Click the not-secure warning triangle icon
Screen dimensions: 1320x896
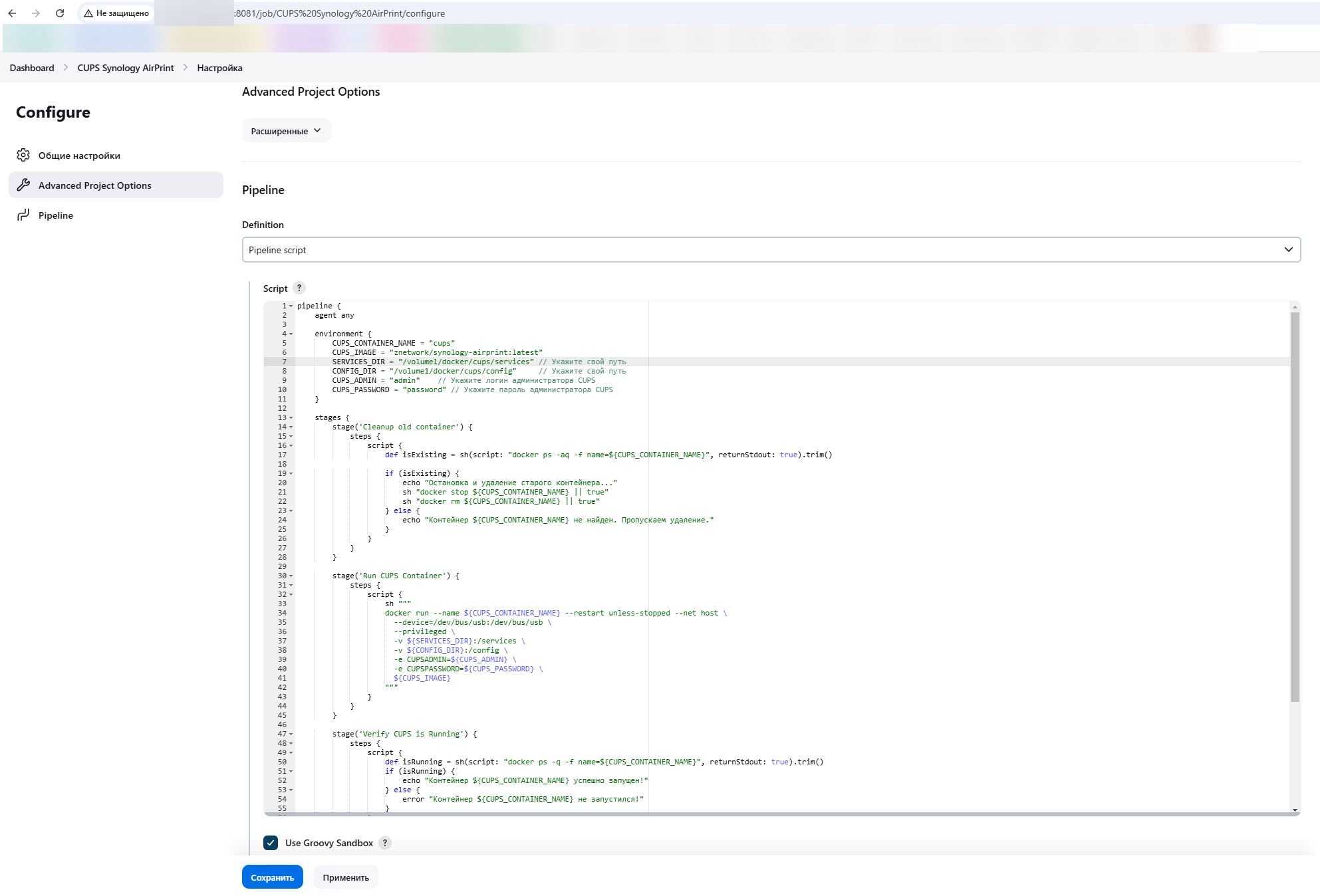click(x=88, y=13)
